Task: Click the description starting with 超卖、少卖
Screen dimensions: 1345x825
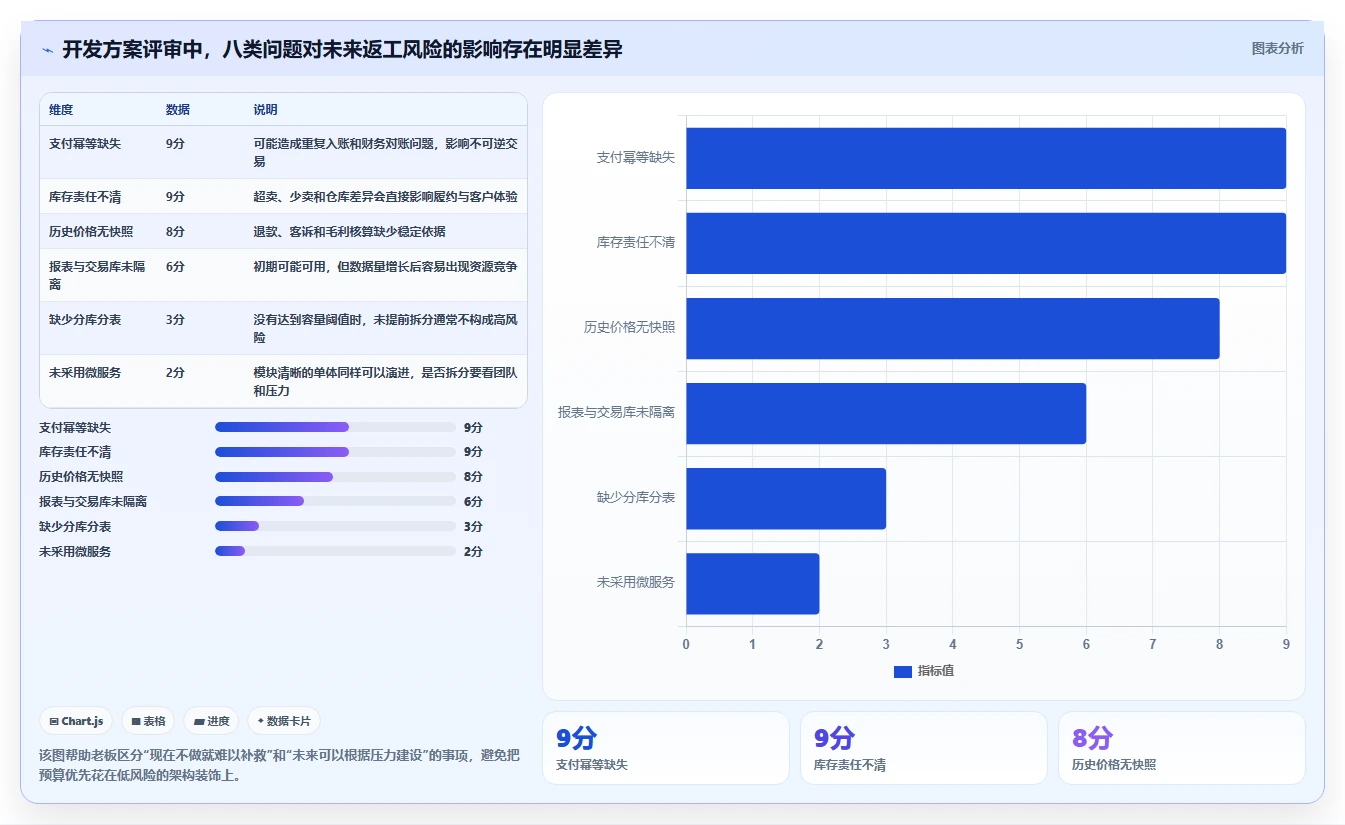Action: tap(385, 197)
